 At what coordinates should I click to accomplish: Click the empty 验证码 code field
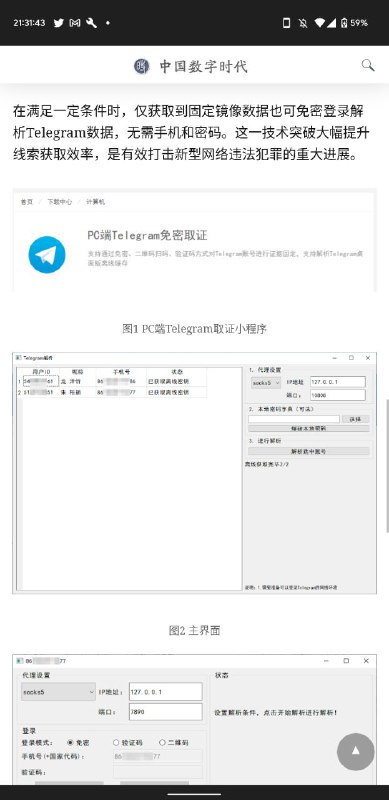157,772
